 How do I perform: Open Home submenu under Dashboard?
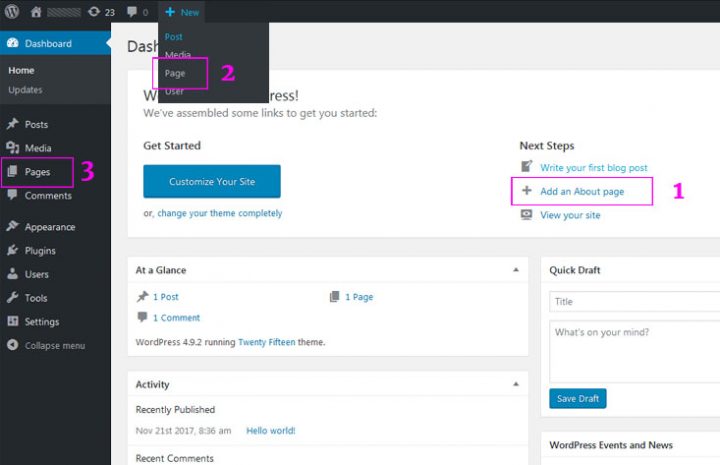[21, 70]
